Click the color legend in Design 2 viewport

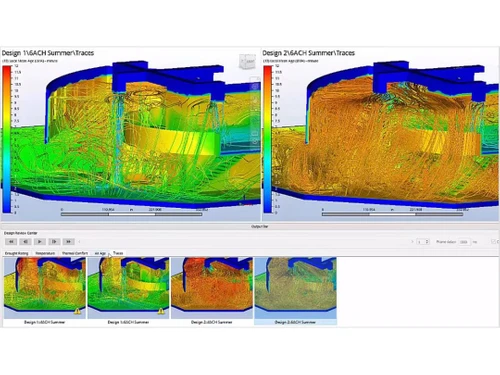coord(268,139)
